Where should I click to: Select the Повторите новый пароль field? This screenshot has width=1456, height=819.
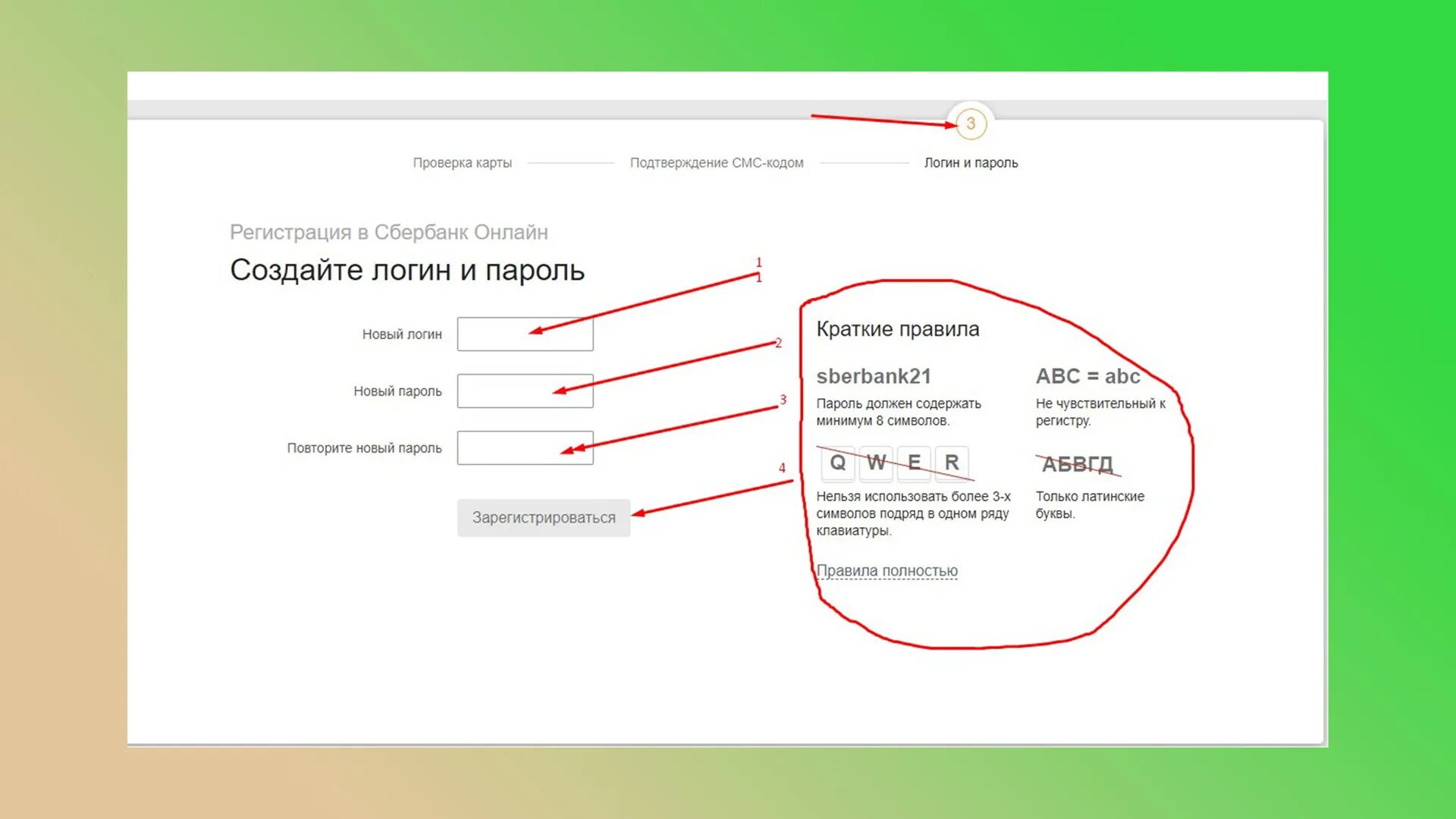point(525,447)
